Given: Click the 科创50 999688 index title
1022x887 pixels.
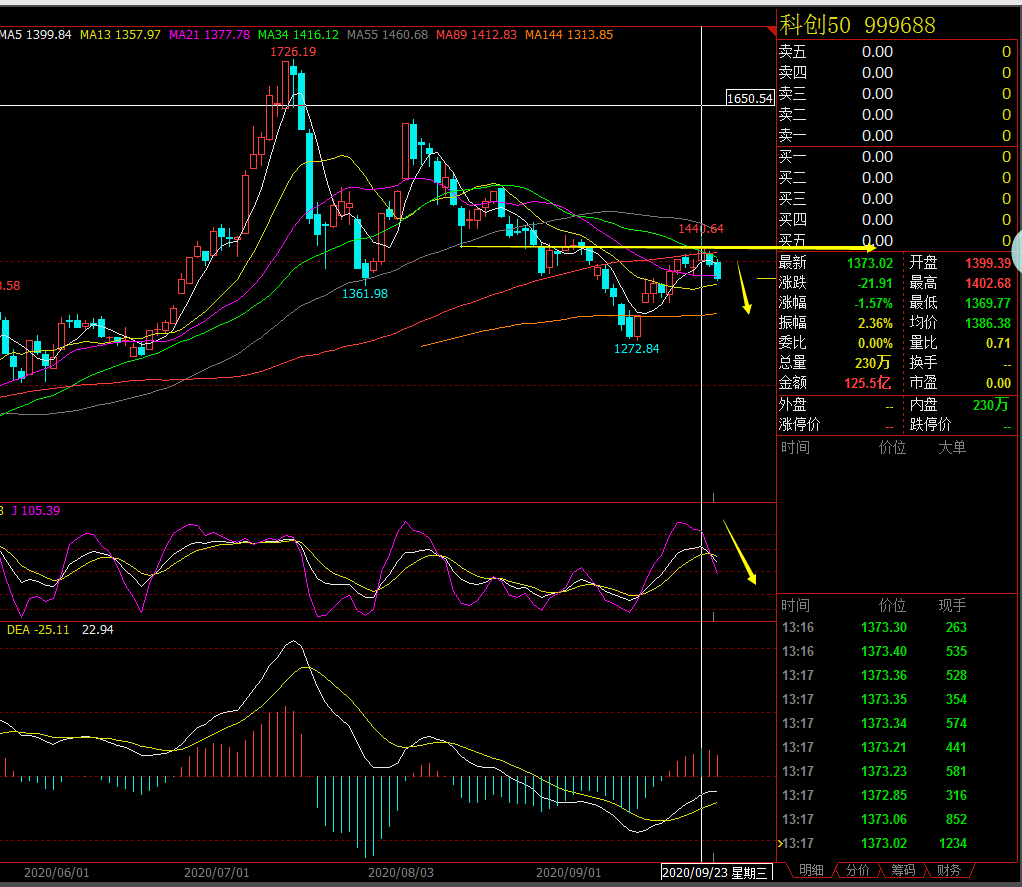Looking at the screenshot, I should 857,25.
